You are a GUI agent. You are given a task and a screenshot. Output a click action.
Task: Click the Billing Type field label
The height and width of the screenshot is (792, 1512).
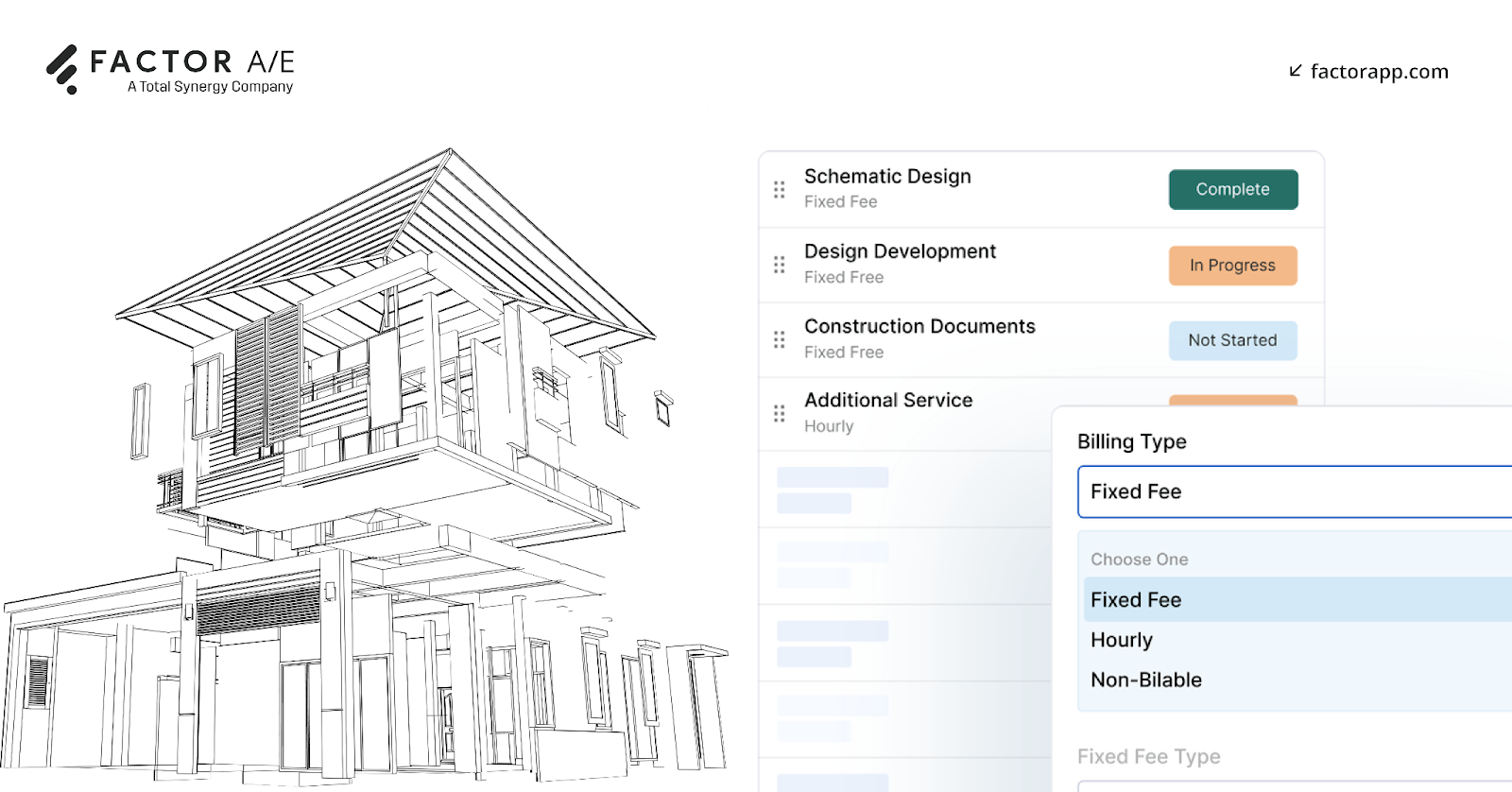coord(1131,441)
